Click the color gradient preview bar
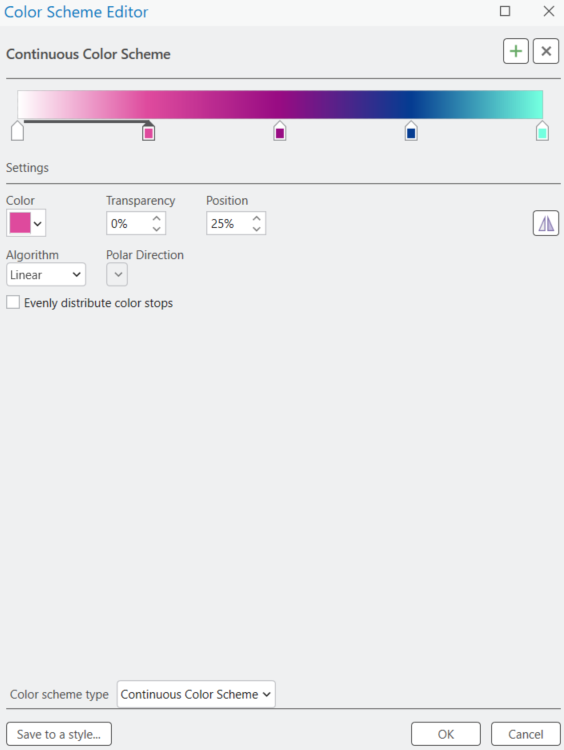564x750 pixels. [280, 104]
